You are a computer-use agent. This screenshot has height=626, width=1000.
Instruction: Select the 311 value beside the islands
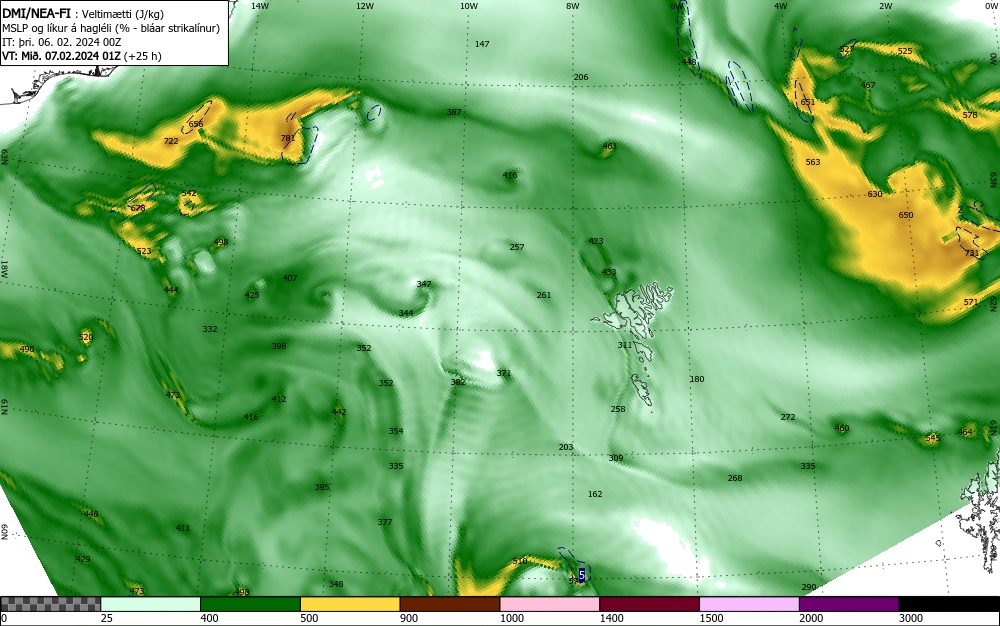[625, 345]
